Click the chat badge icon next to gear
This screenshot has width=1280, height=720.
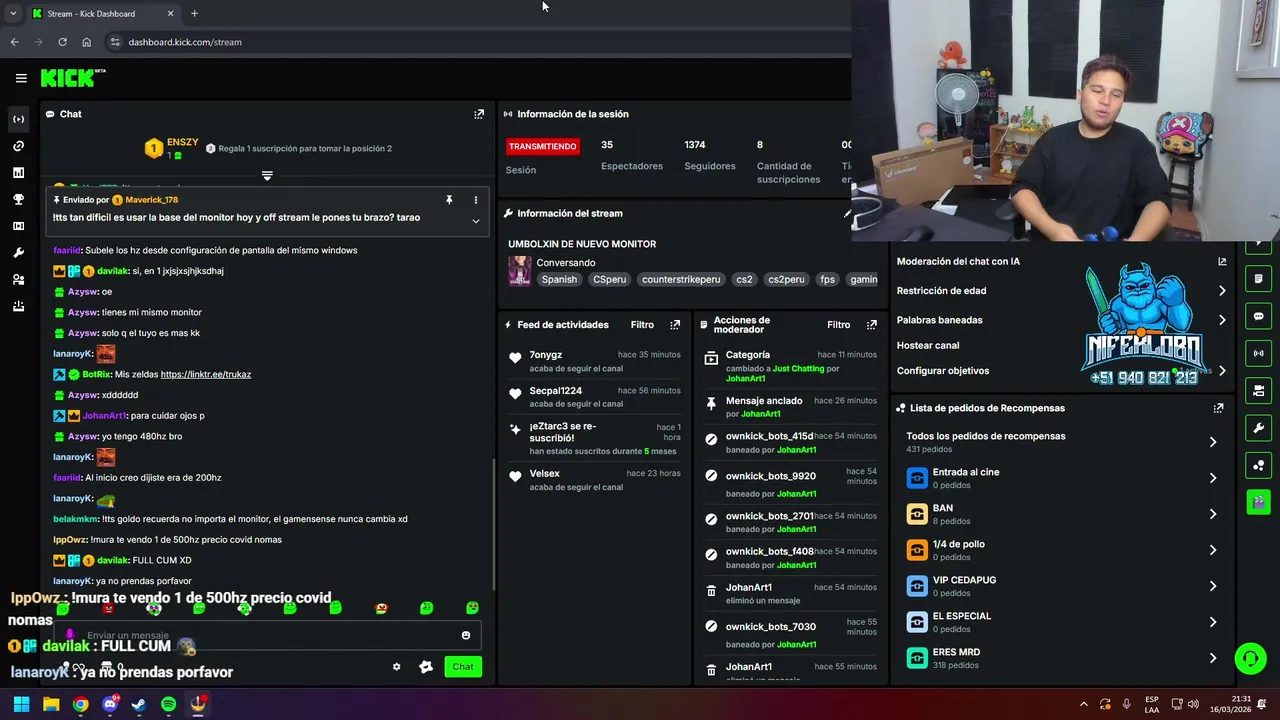point(426,667)
